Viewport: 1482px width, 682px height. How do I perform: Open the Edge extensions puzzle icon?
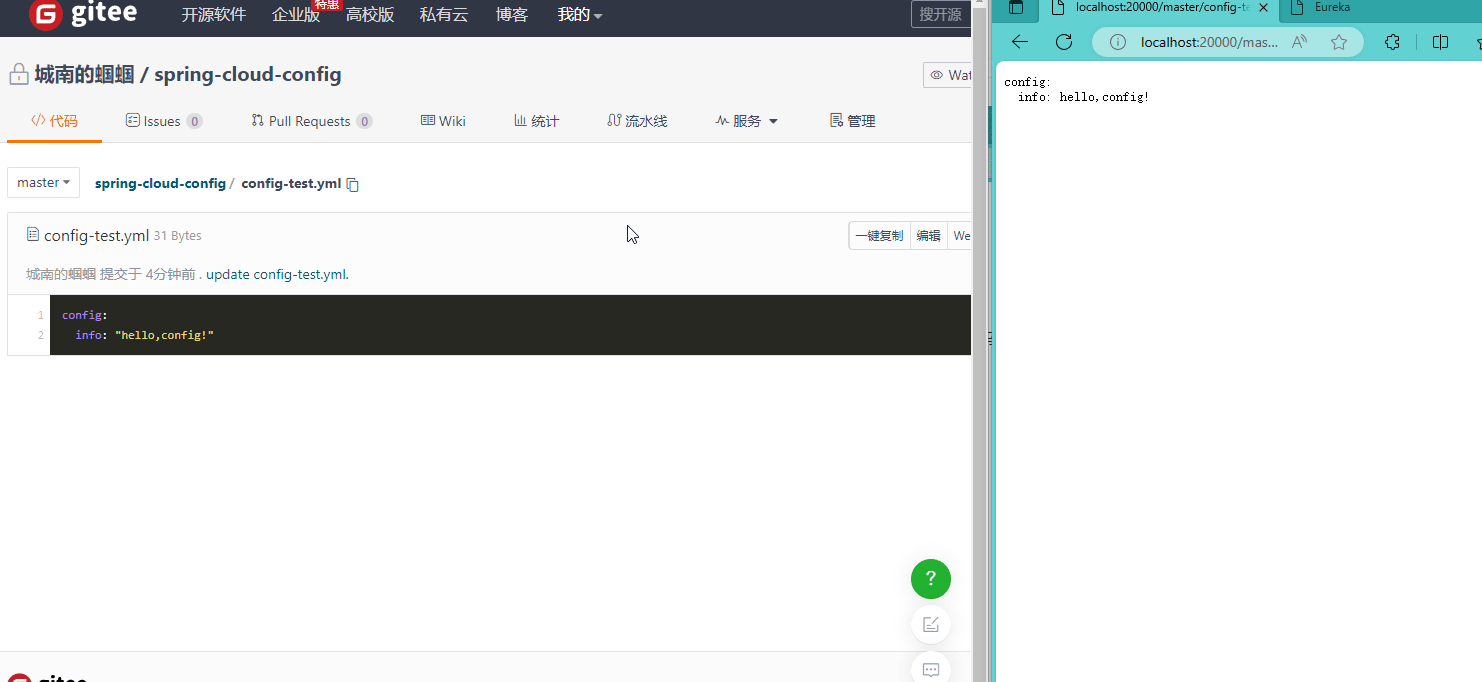tap(1392, 42)
